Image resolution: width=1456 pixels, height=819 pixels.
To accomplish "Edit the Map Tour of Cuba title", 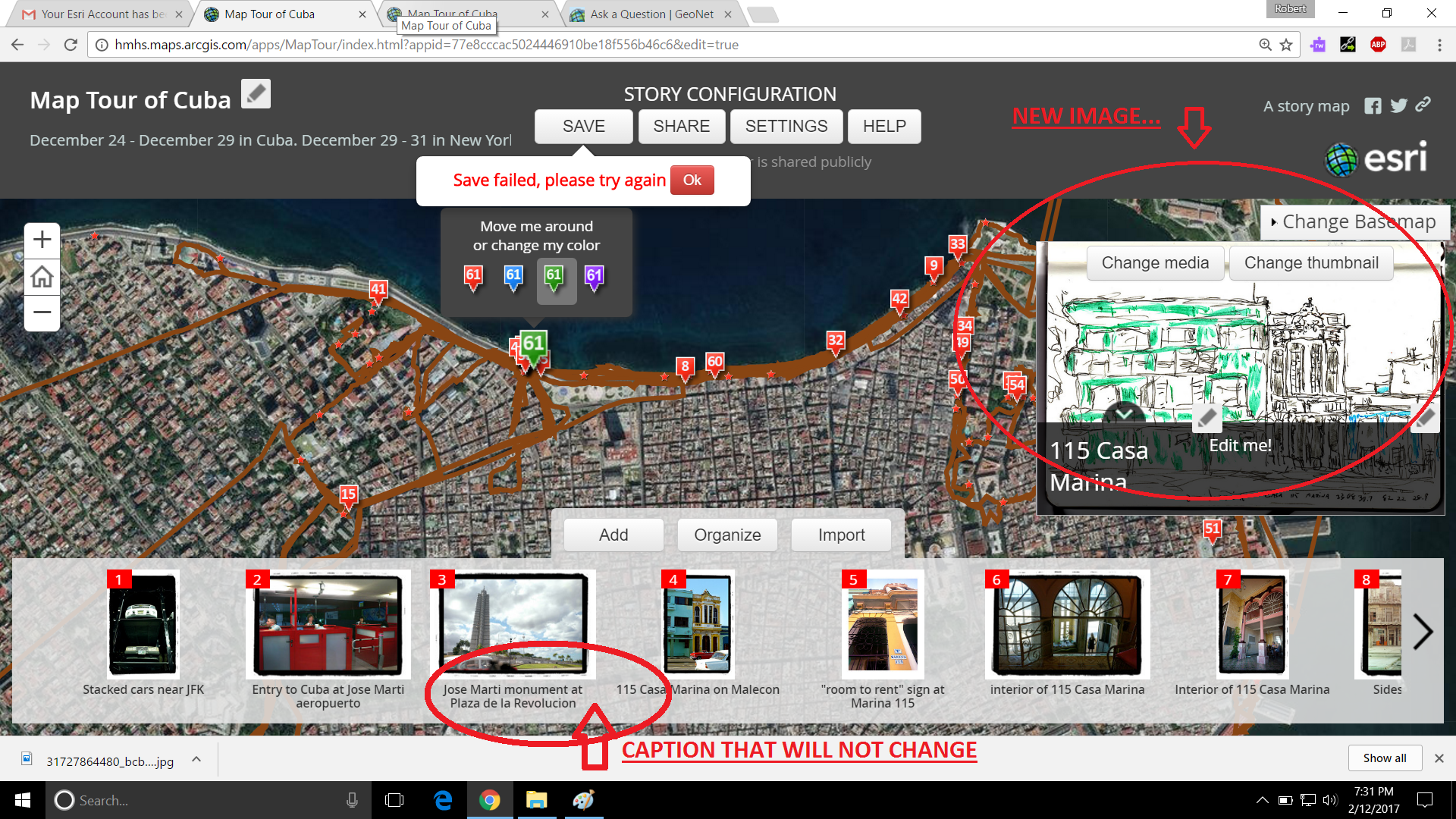I will pos(256,94).
